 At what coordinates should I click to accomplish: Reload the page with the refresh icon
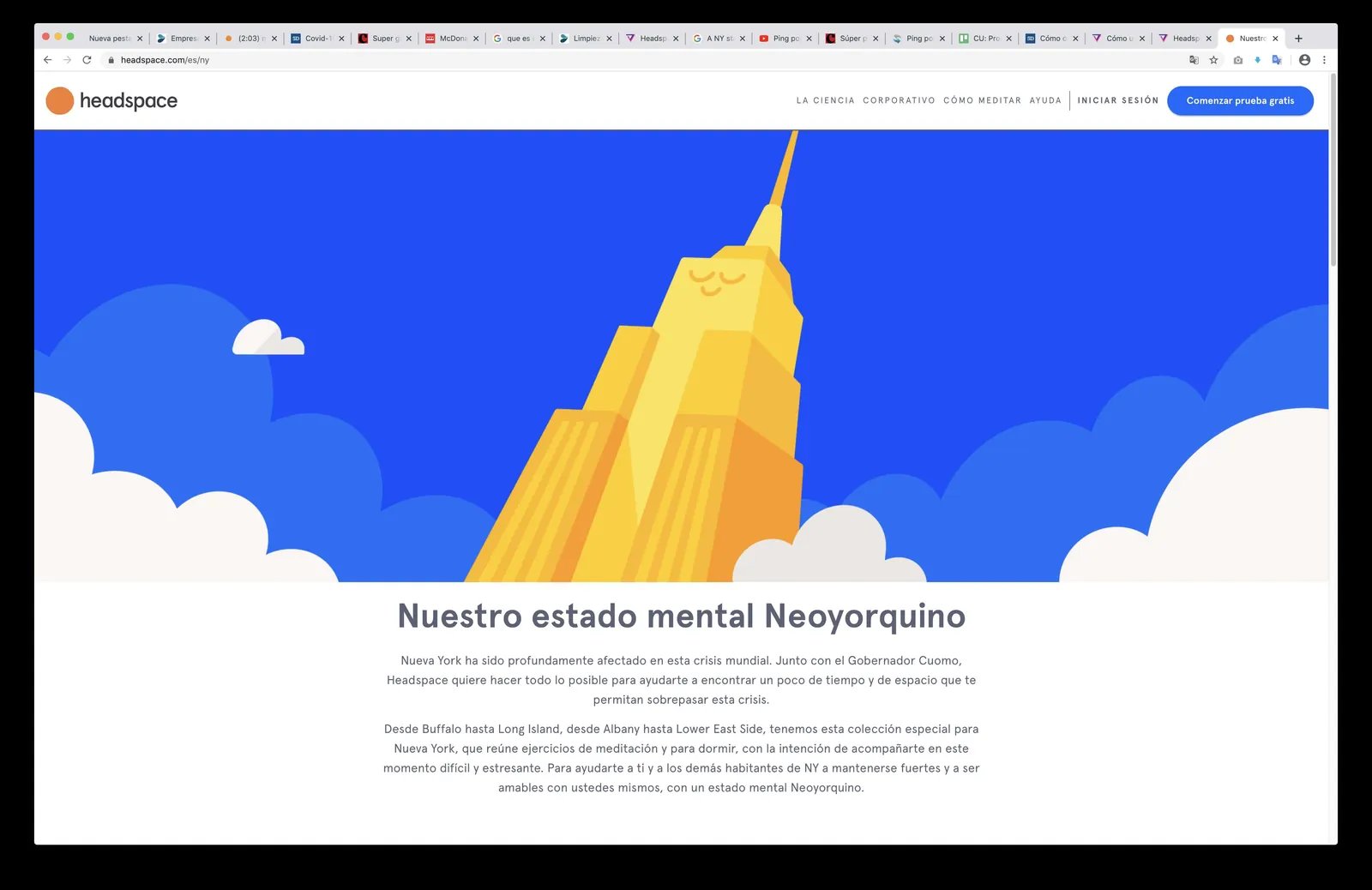[x=87, y=60]
